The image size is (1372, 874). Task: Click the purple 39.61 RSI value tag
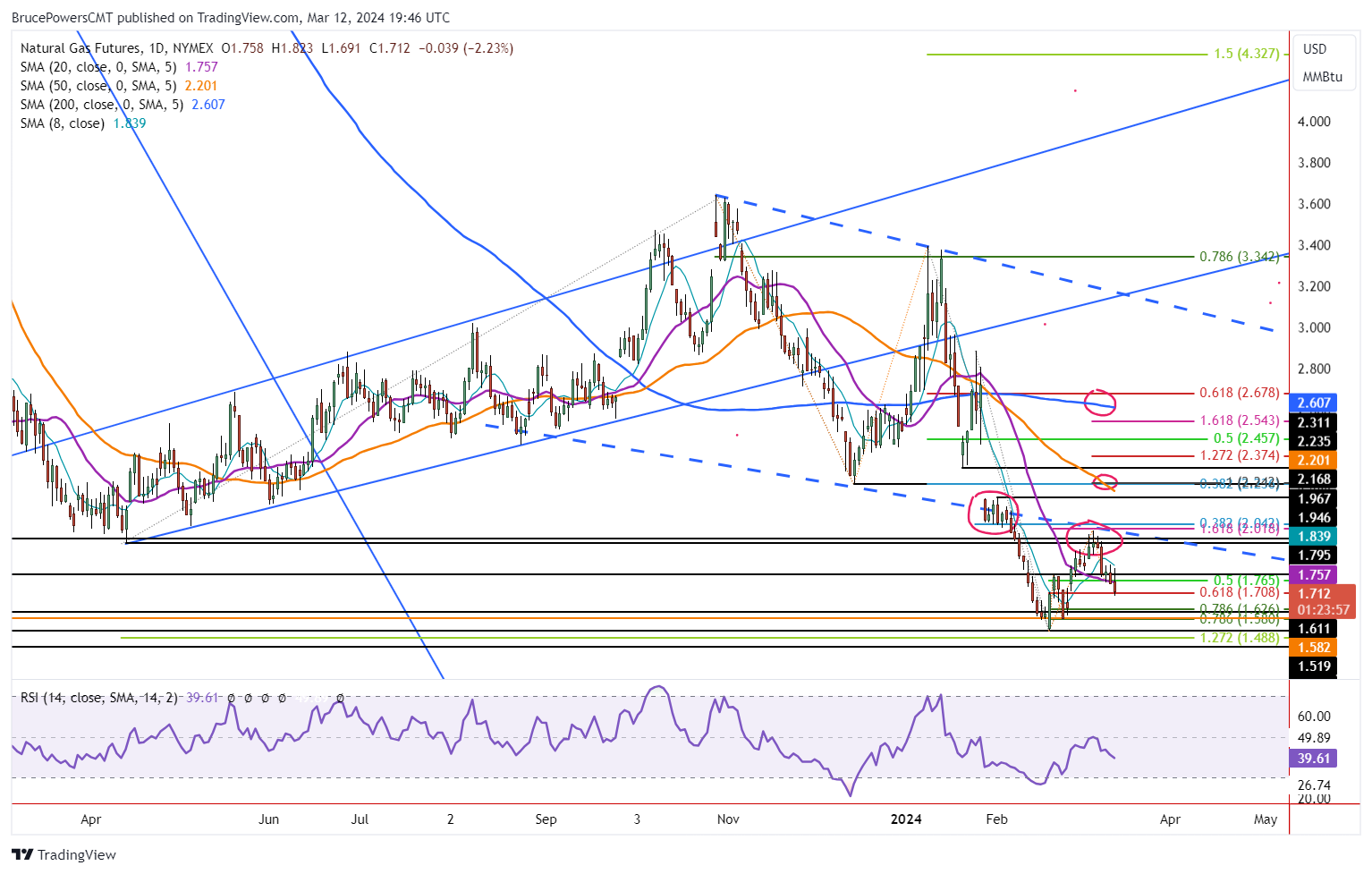tap(1313, 759)
